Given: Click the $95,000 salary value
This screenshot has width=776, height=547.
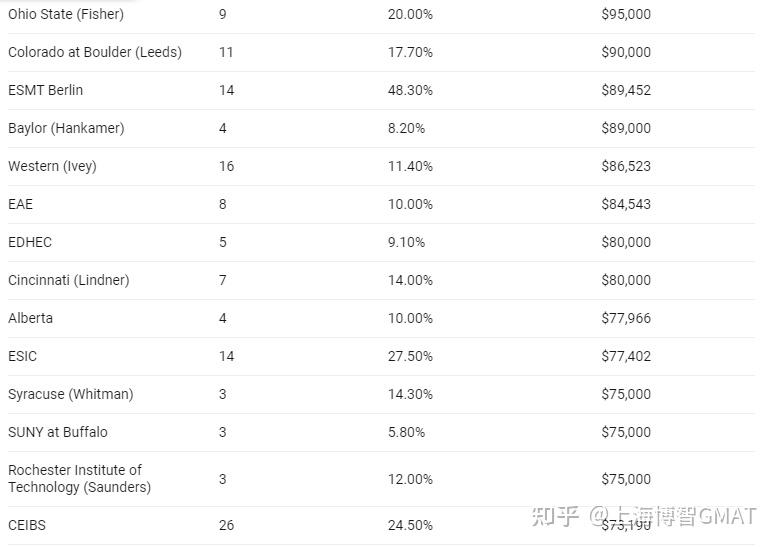Looking at the screenshot, I should (x=626, y=14).
